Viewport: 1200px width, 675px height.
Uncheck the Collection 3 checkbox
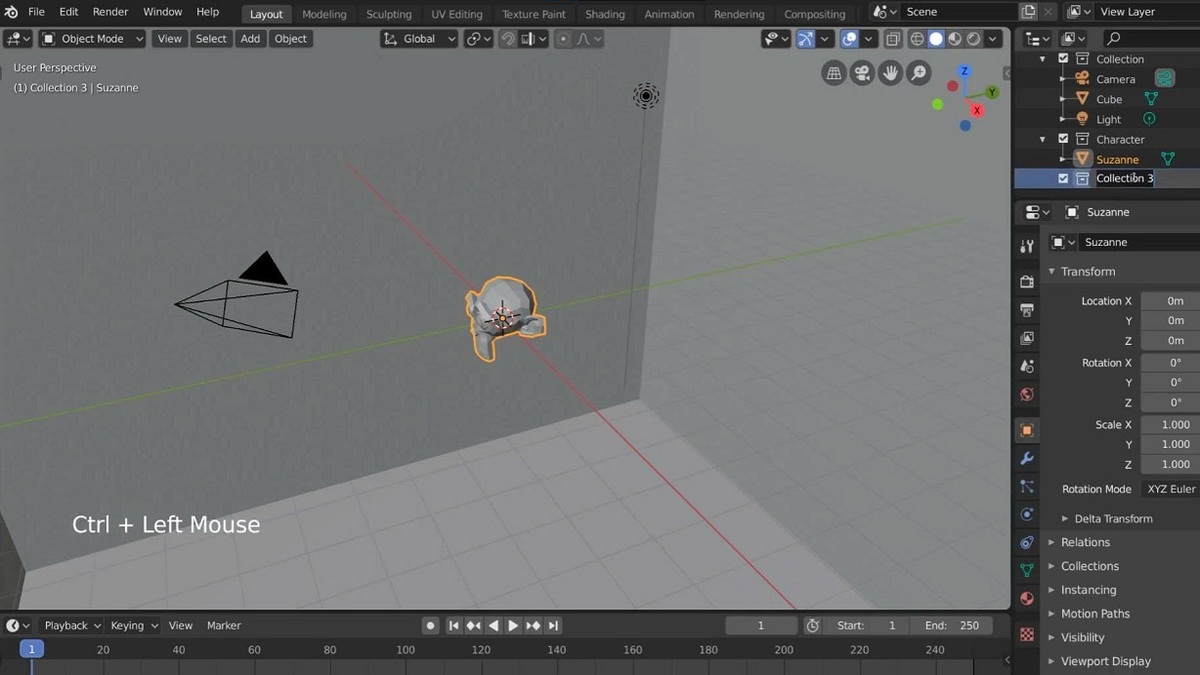(x=1063, y=178)
